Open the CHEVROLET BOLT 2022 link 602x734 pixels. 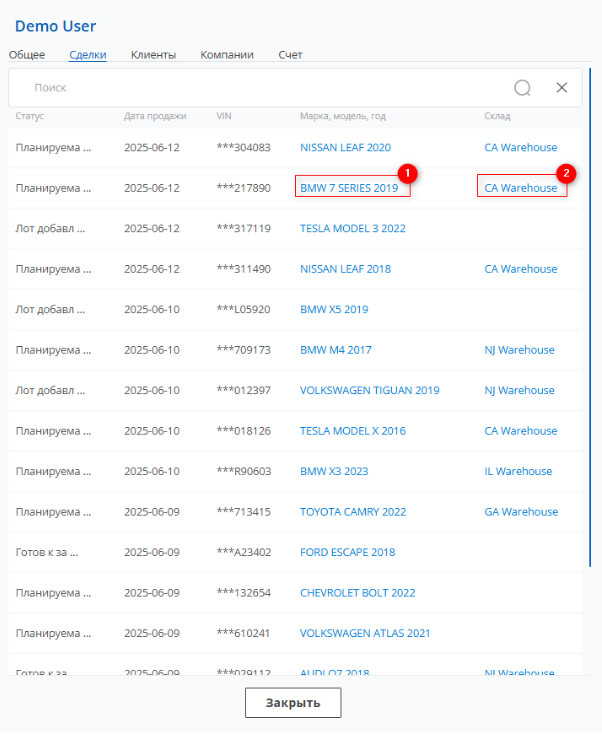[358, 593]
